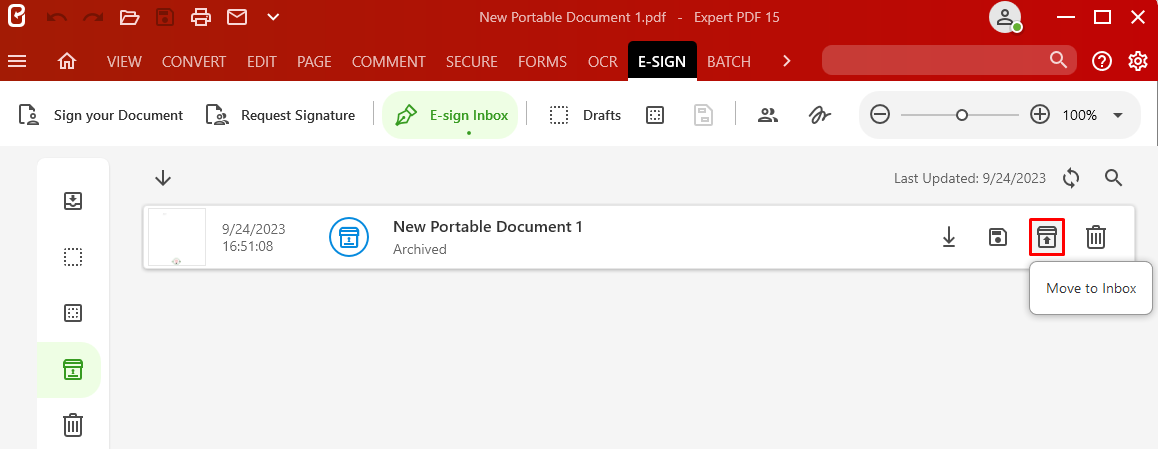Save New Portable Document 1 with the row disk icon
The width and height of the screenshot is (1158, 449).
coord(998,237)
